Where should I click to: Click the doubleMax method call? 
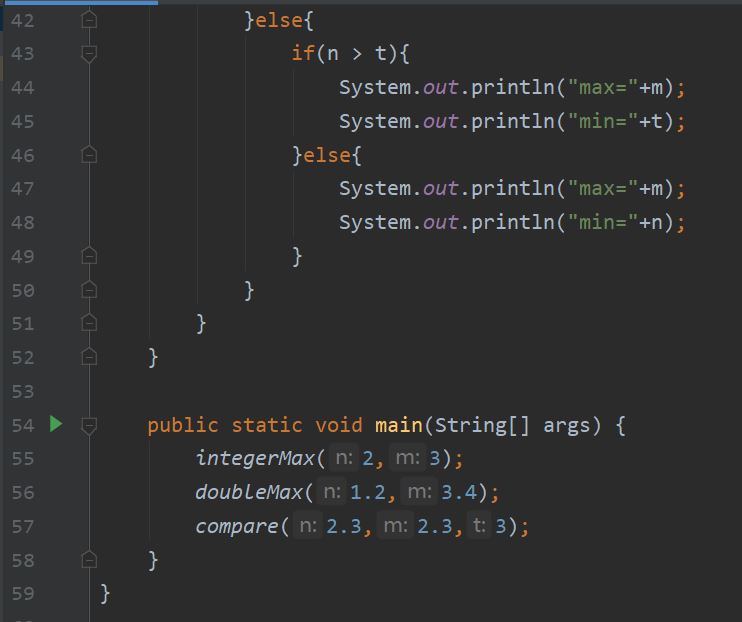pos(249,492)
